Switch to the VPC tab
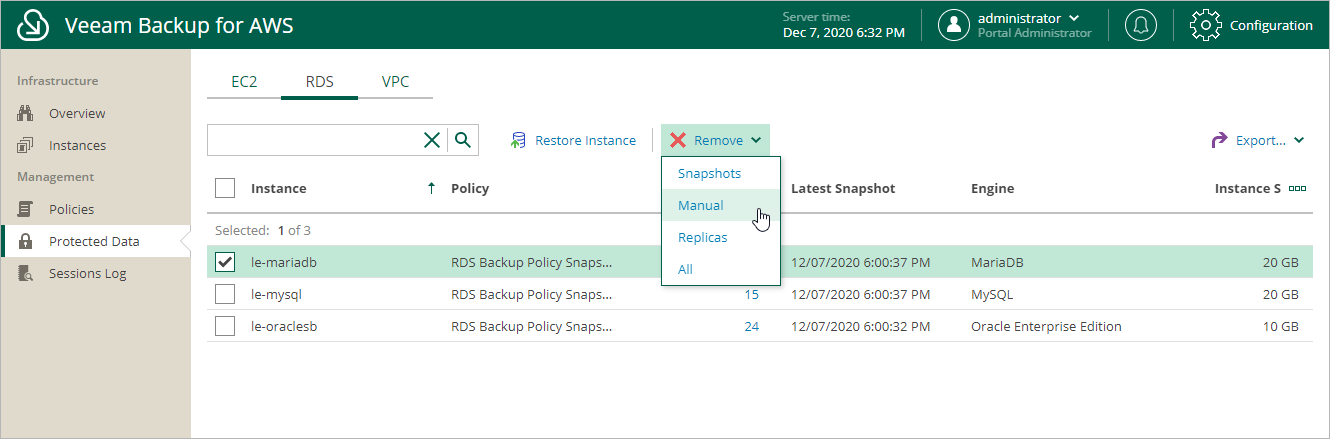This screenshot has width=1330, height=439. [x=395, y=82]
